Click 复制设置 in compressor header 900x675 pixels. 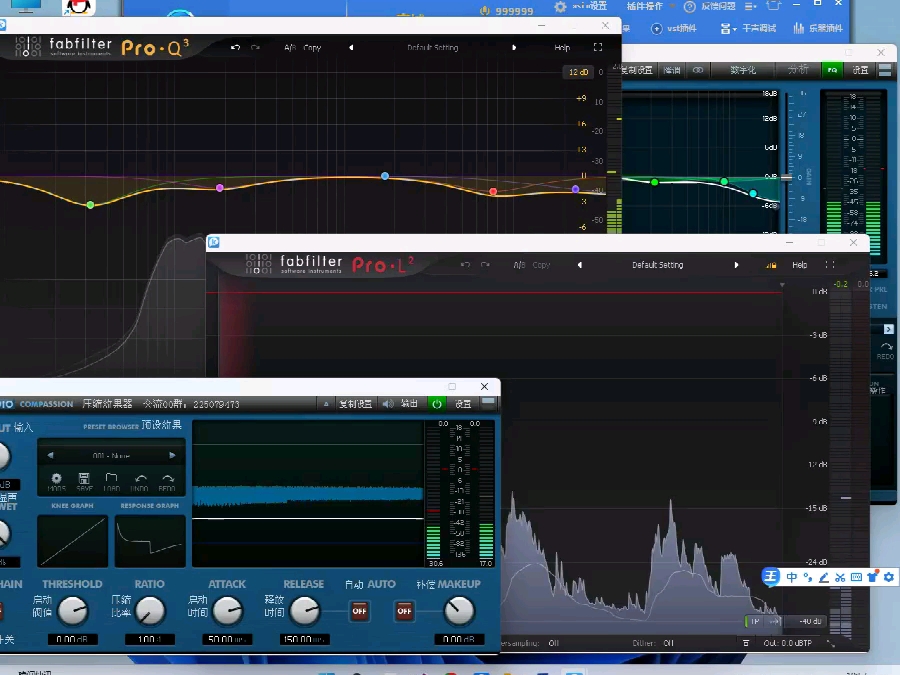pos(355,404)
